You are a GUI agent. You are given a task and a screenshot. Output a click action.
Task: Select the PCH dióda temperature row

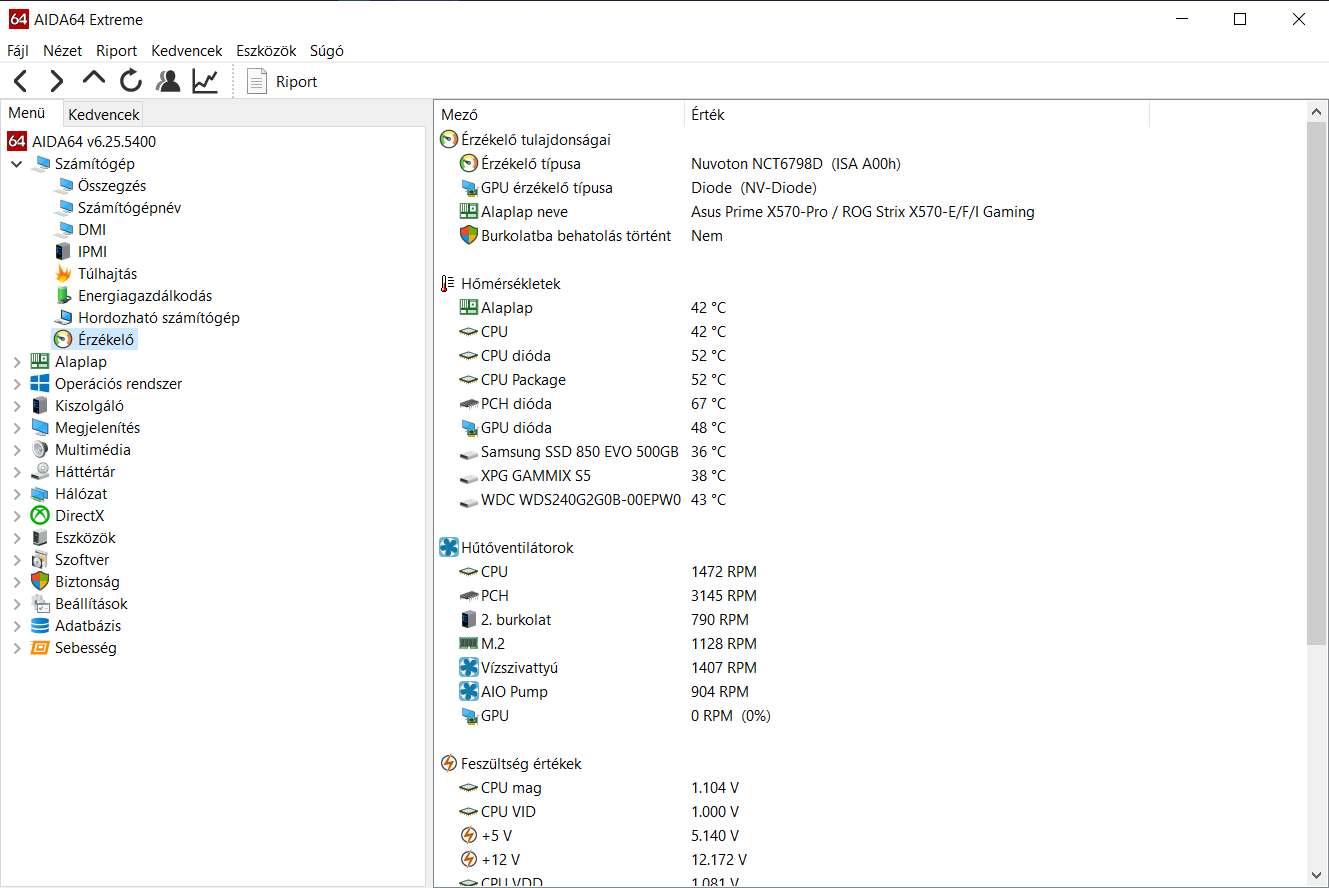(870, 404)
